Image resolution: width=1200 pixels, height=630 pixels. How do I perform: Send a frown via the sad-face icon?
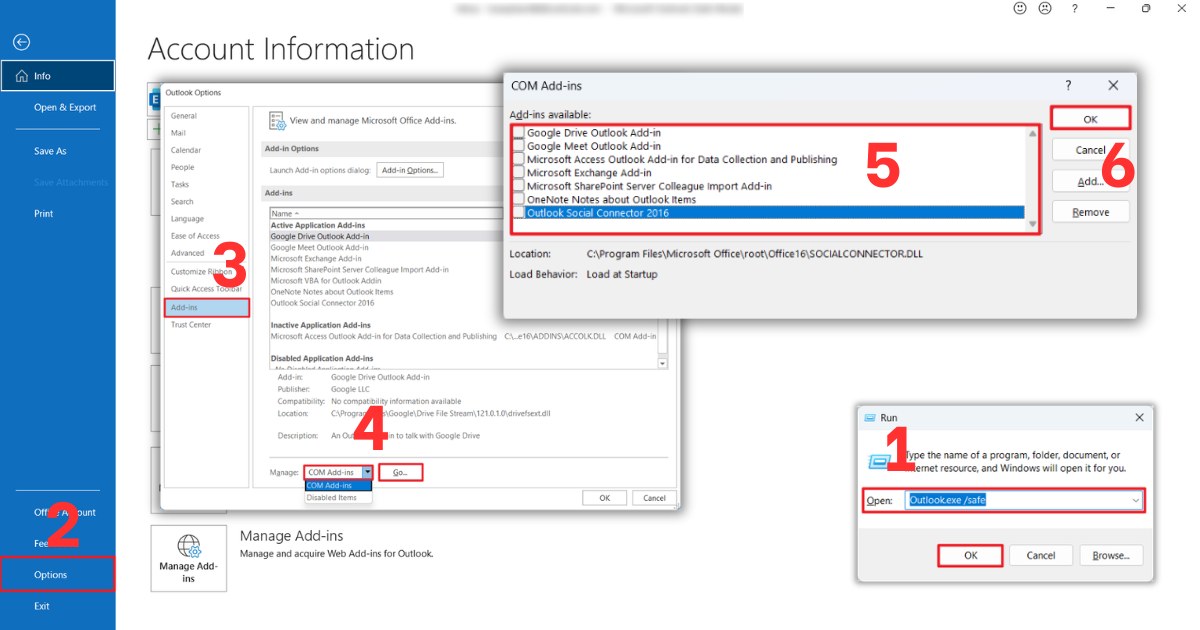(1045, 8)
